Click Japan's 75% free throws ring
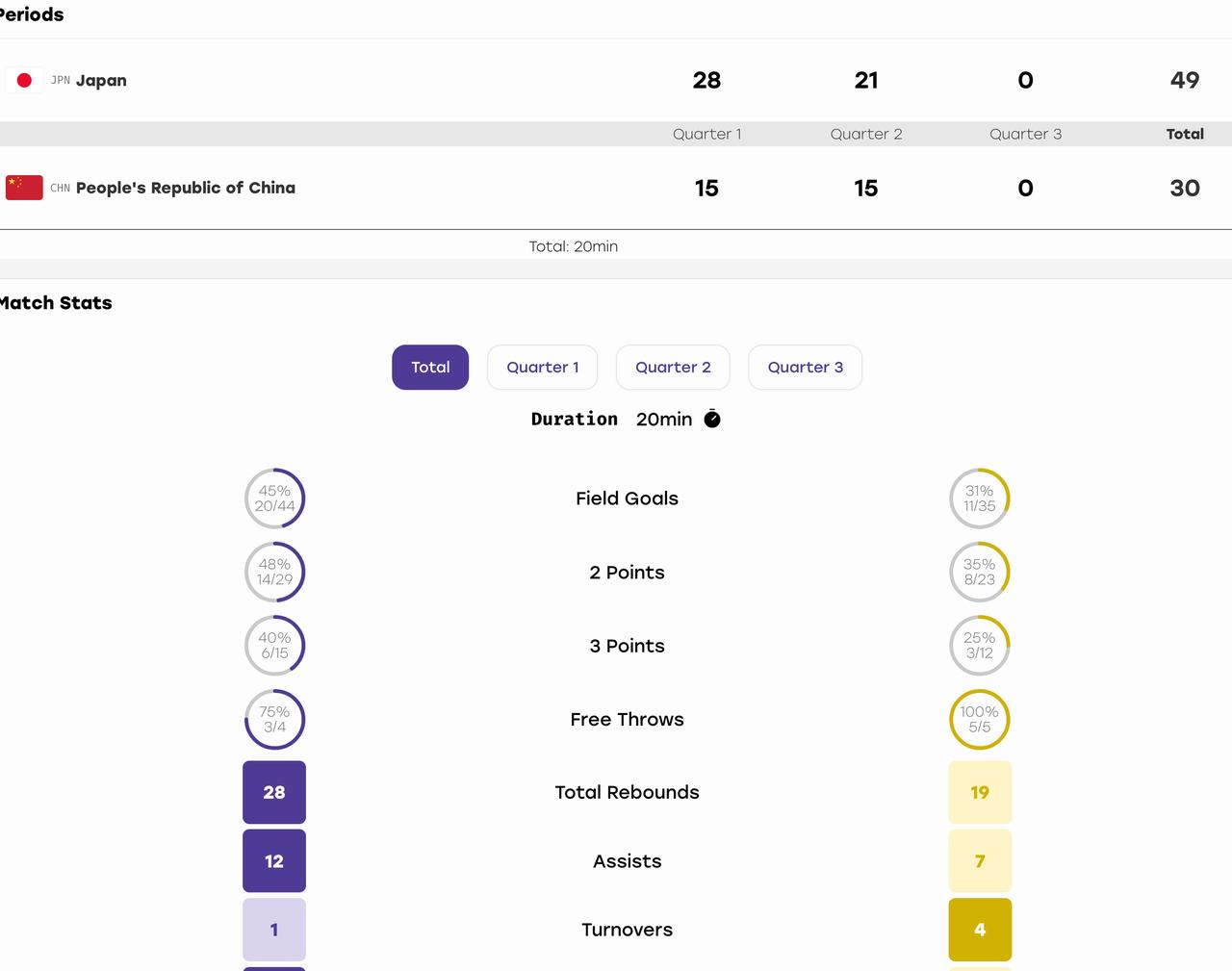This screenshot has width=1232, height=971. tap(274, 720)
